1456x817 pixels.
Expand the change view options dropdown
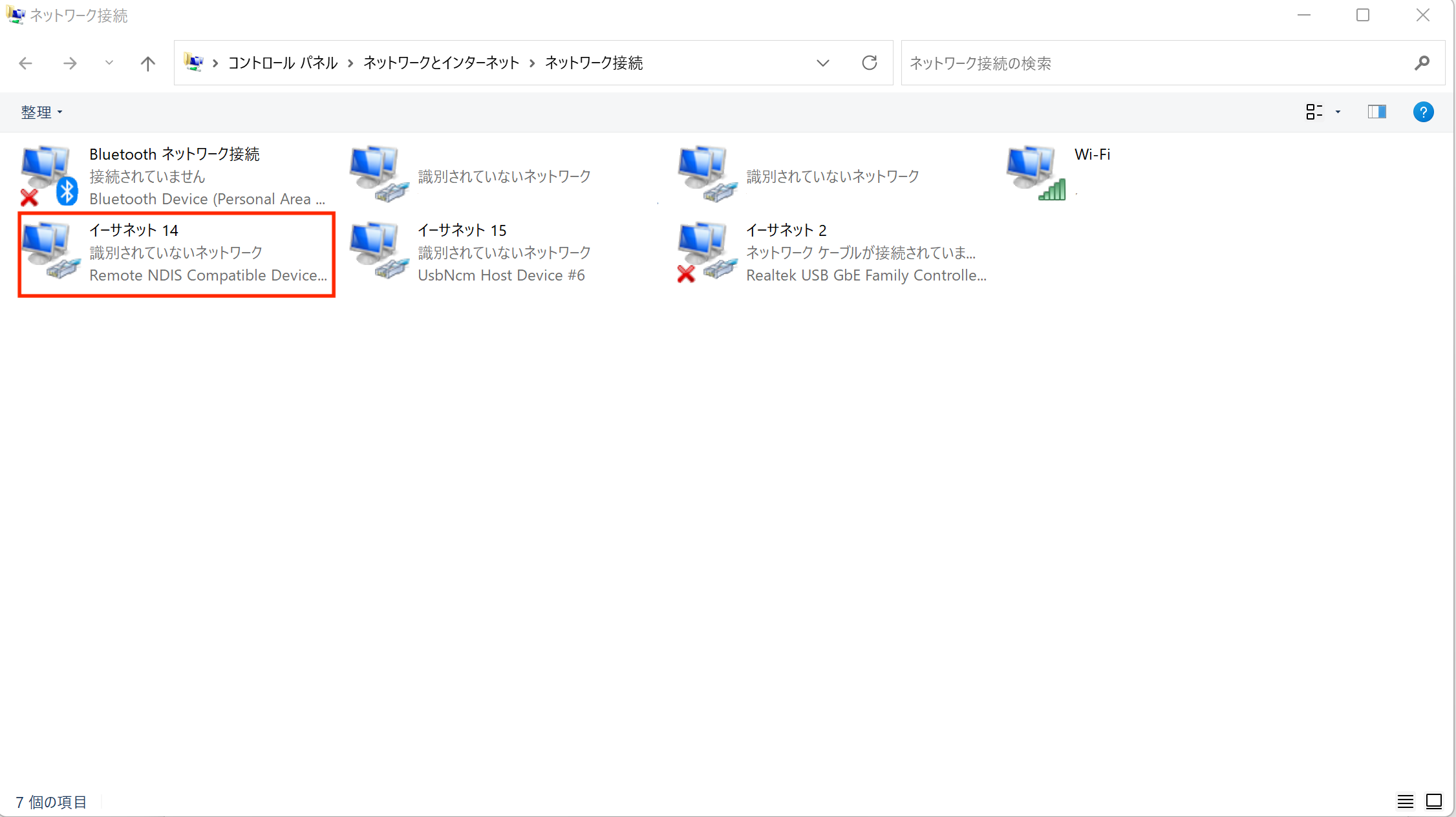pyautogui.click(x=1338, y=112)
